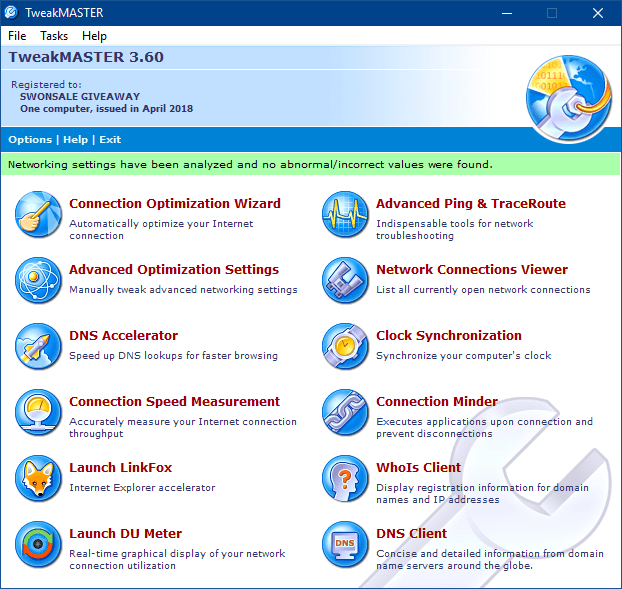Open the Launch DU Meter text link

125,534
